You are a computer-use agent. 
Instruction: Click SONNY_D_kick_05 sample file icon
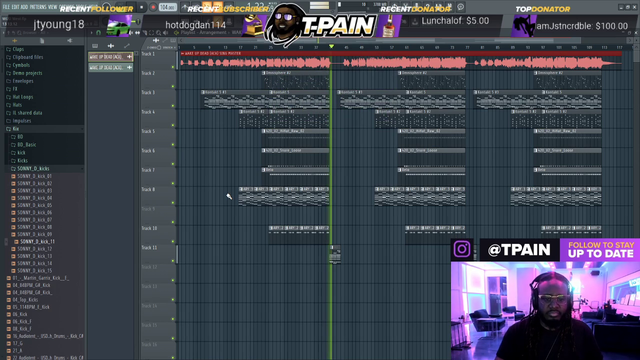(x=13, y=205)
